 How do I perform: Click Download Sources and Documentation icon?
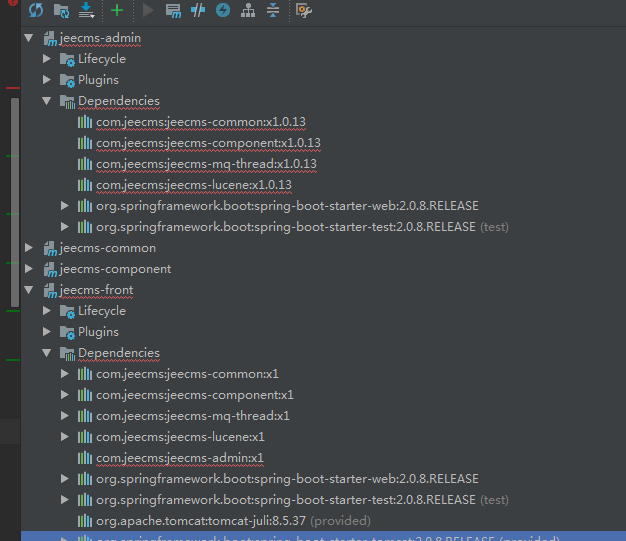[x=87, y=11]
